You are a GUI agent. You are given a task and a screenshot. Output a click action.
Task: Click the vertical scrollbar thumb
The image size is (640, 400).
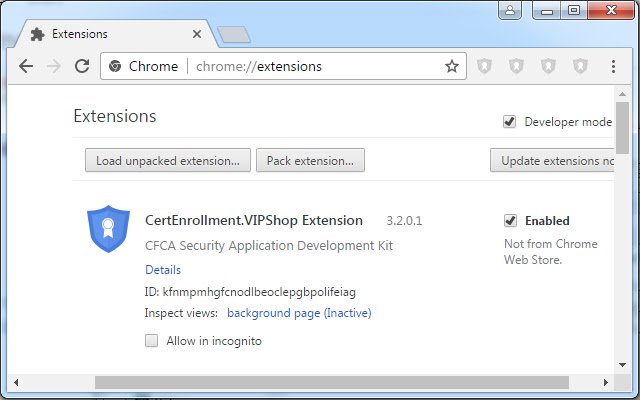coord(622,128)
